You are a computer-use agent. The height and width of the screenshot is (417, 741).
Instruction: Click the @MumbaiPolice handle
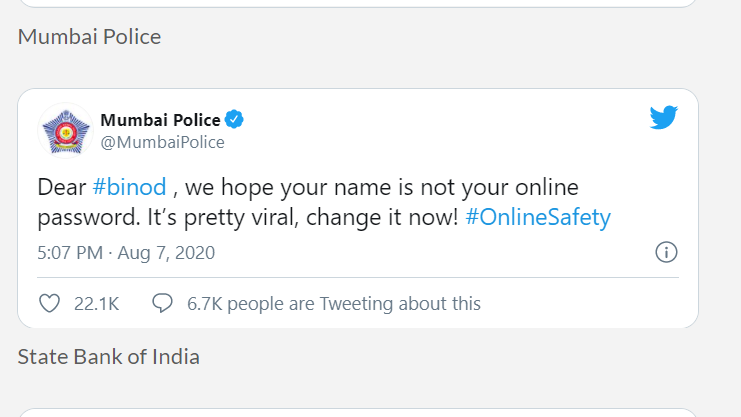(x=162, y=142)
